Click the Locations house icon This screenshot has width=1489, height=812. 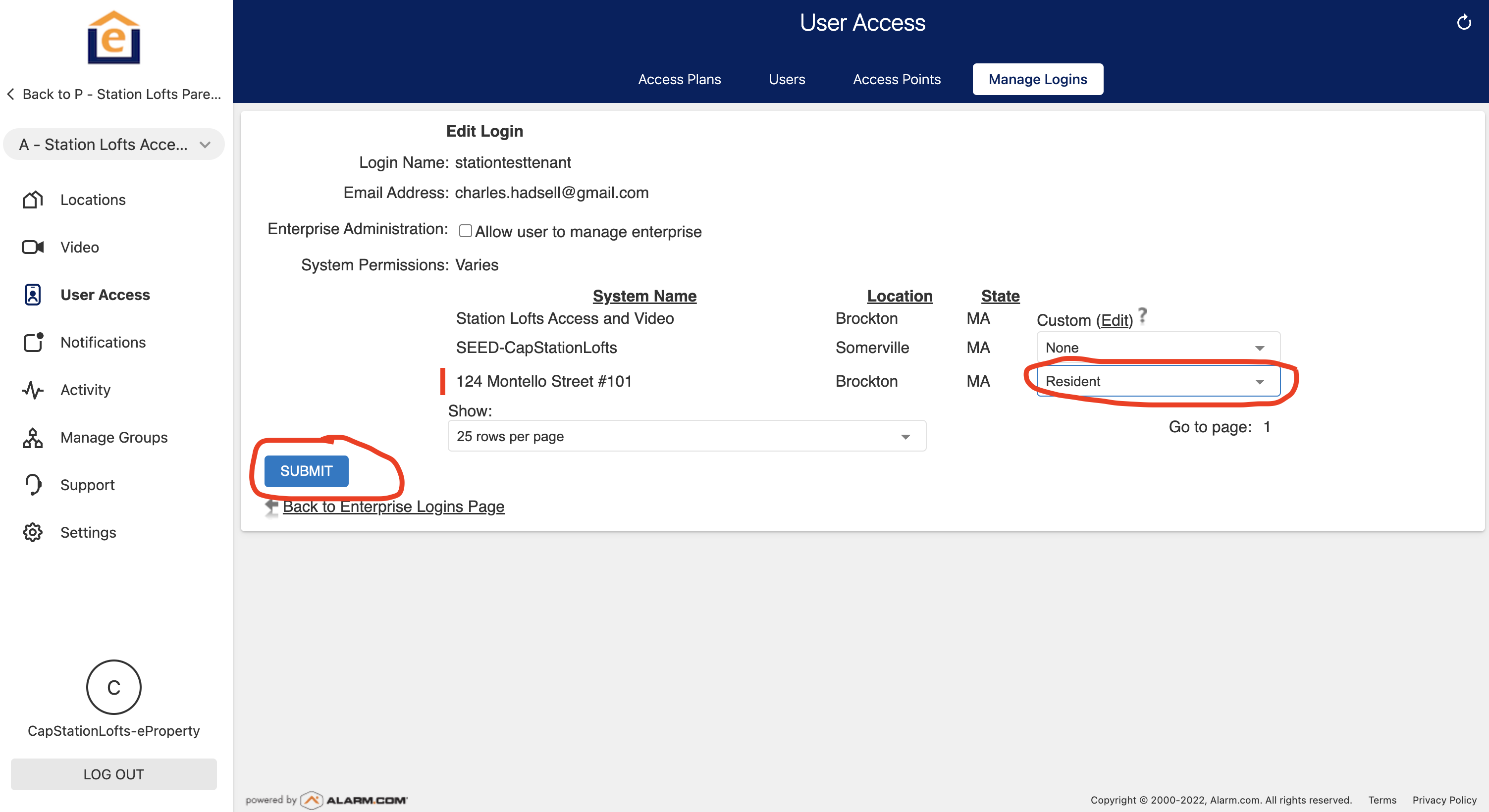[32, 200]
